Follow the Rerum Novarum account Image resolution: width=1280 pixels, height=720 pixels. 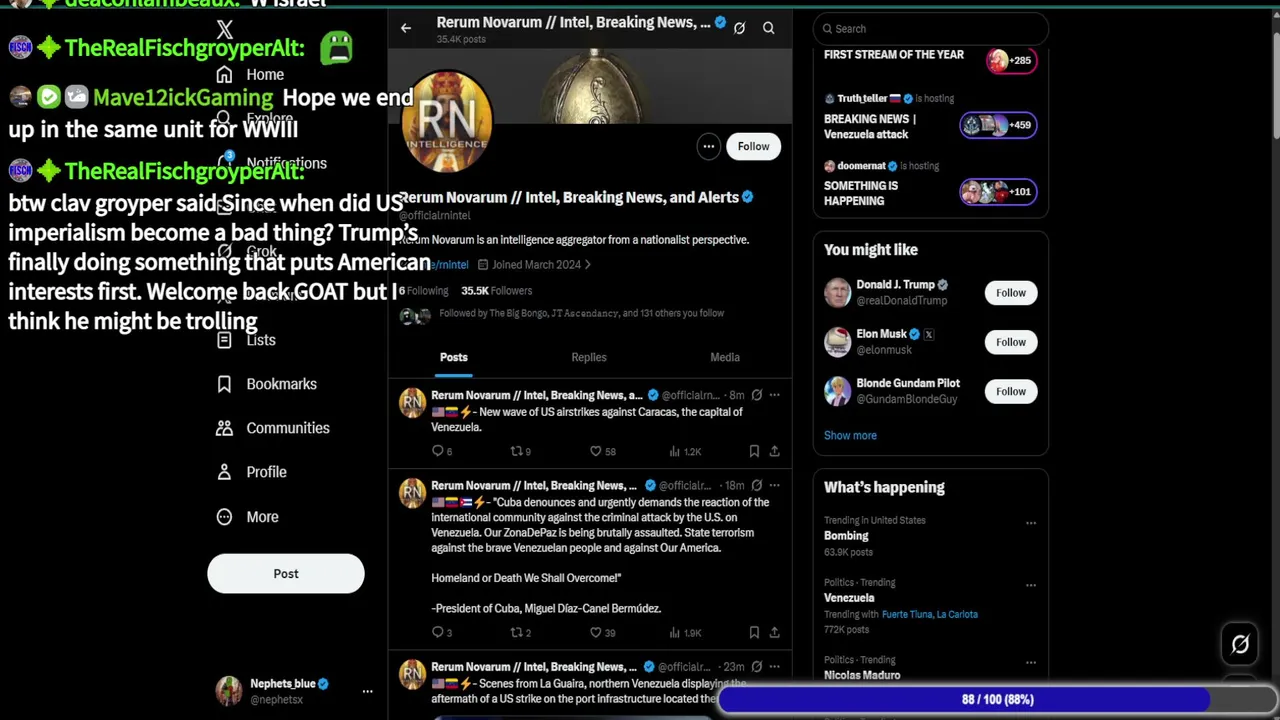(754, 147)
